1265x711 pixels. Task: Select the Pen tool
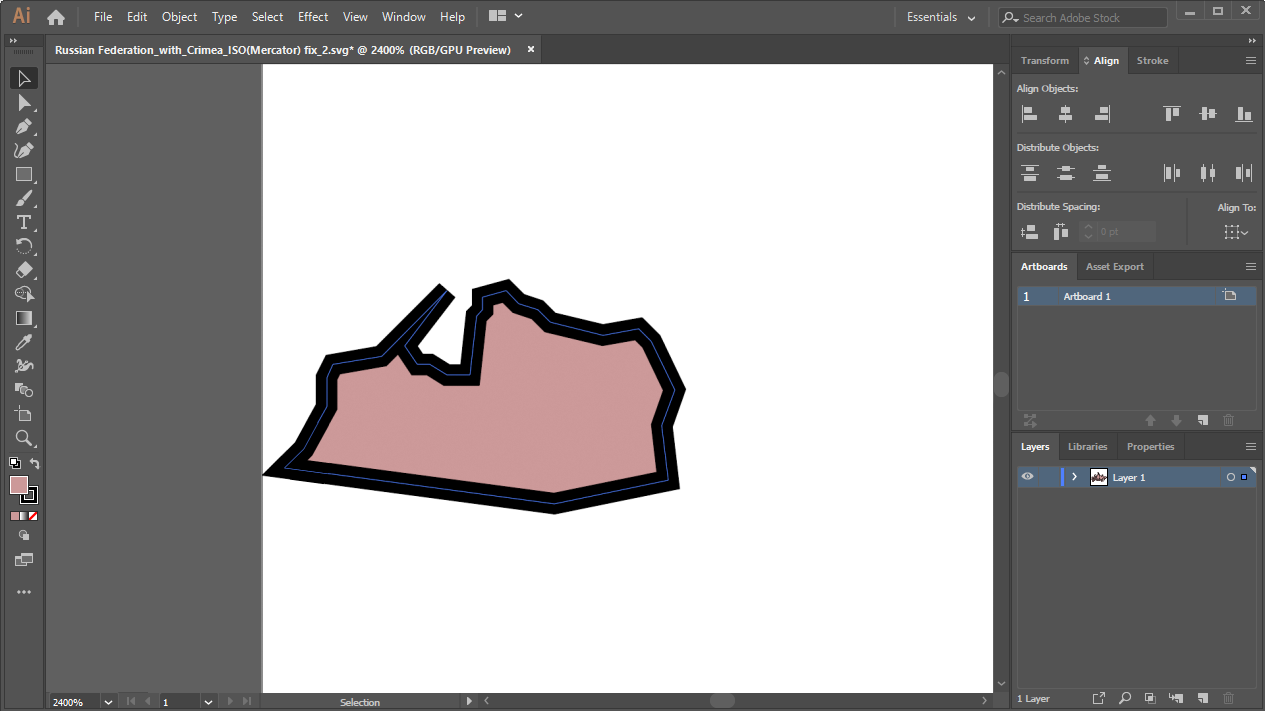[x=24, y=127]
